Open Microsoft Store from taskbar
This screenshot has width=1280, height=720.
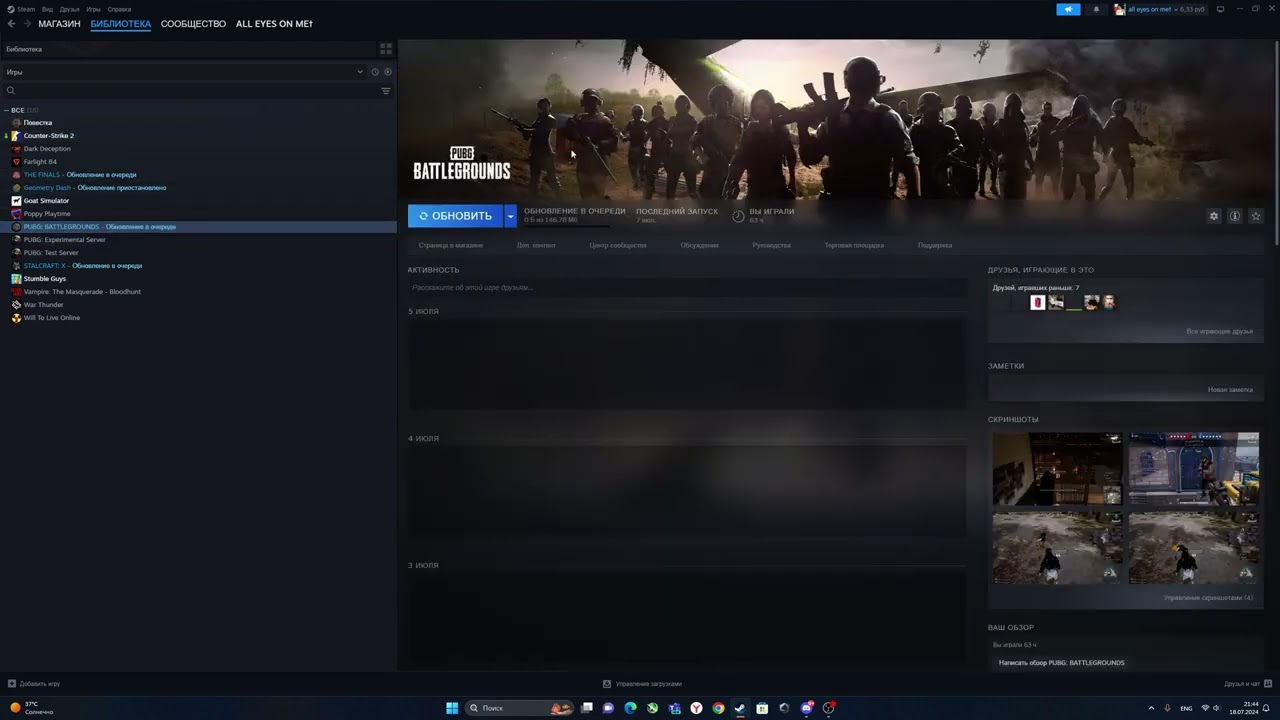pyautogui.click(x=762, y=708)
